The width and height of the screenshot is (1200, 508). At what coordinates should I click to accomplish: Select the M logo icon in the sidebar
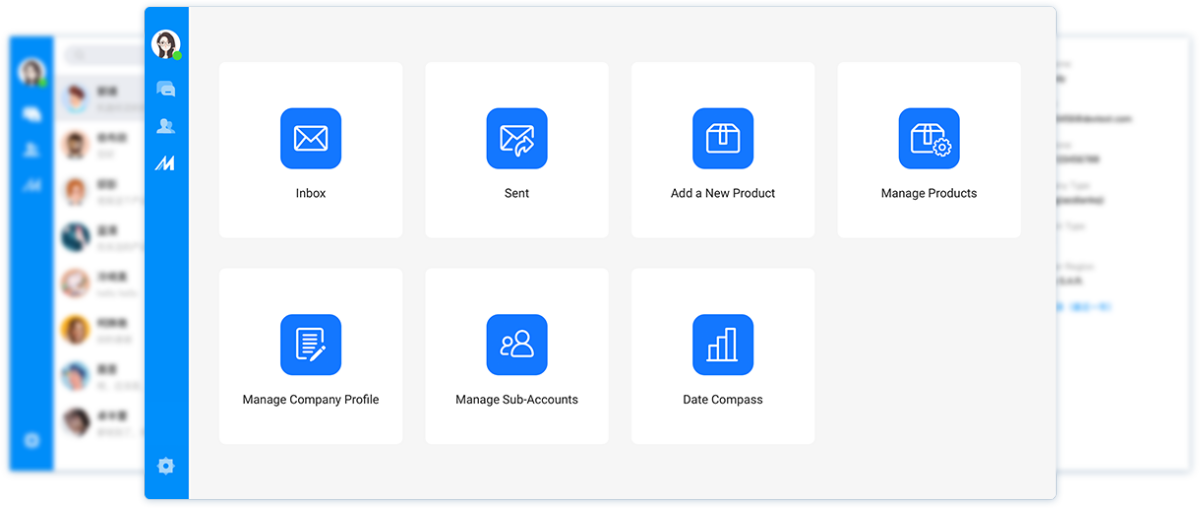(x=166, y=163)
